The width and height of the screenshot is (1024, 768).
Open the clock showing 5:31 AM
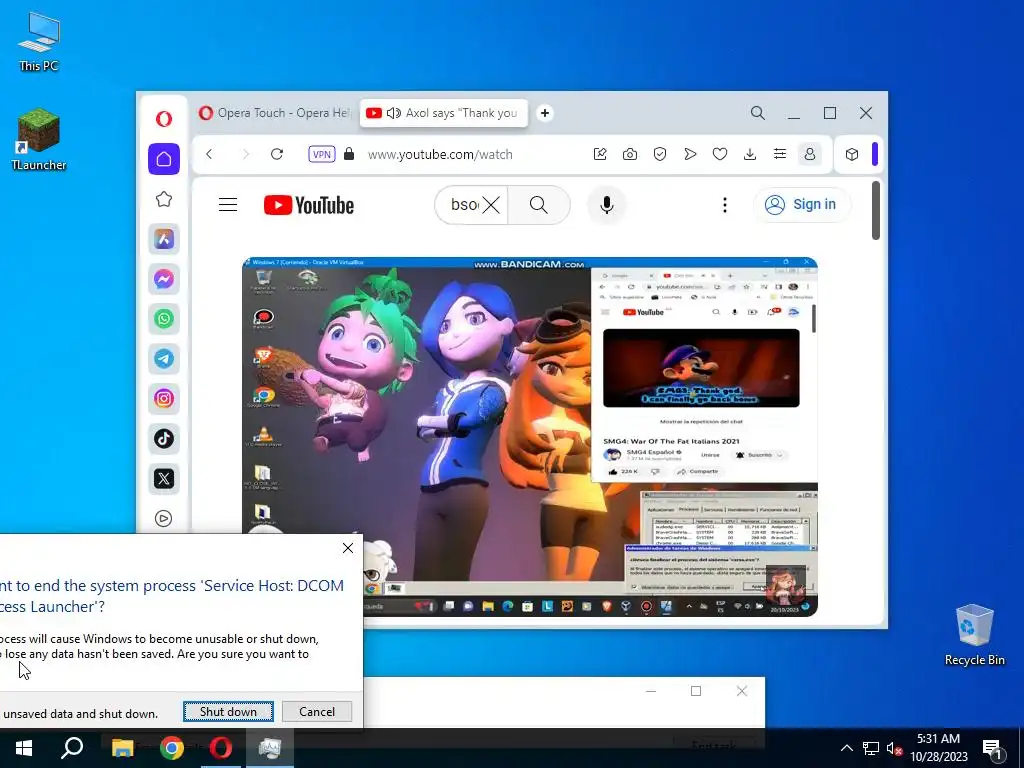tap(938, 748)
